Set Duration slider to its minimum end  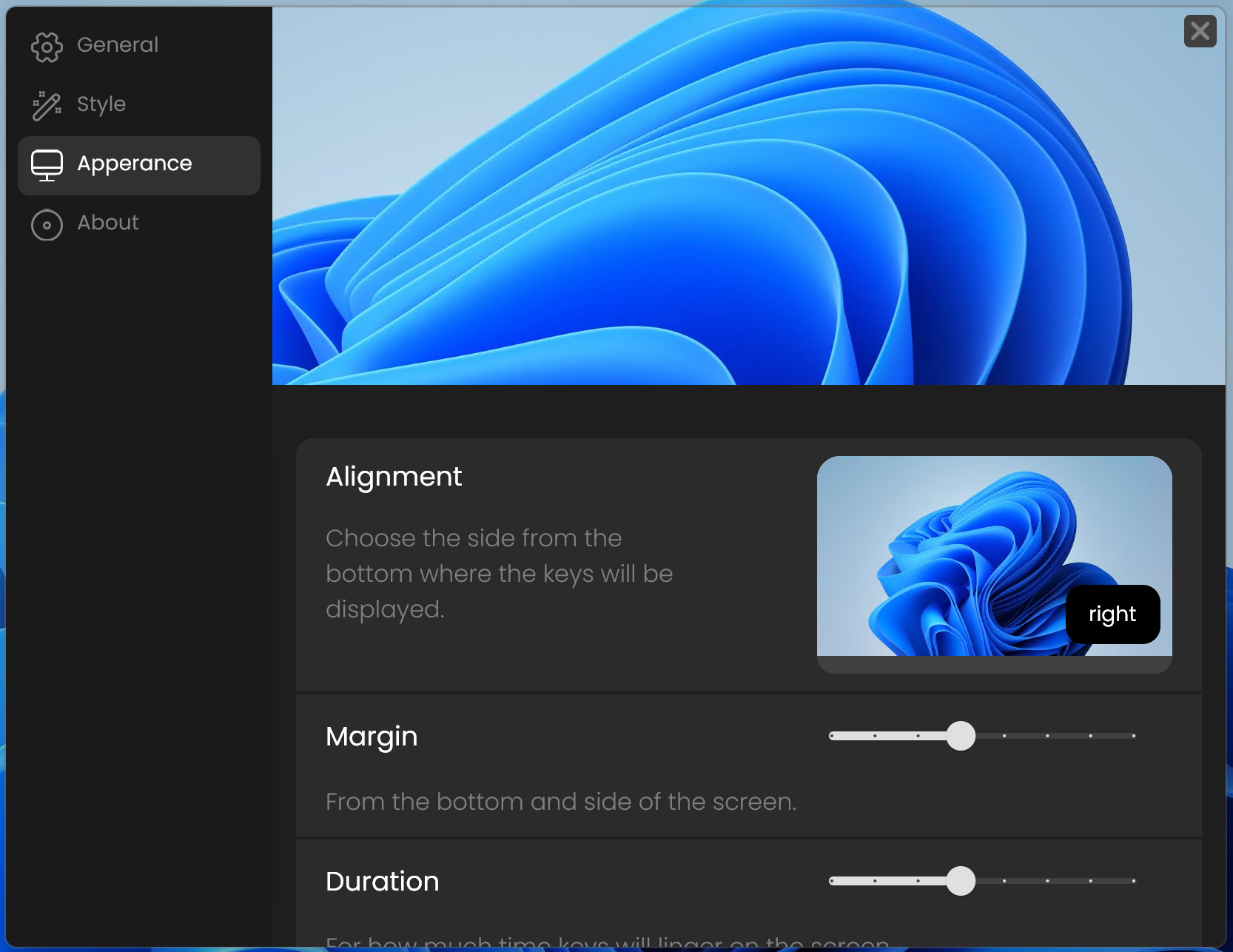tap(832, 881)
